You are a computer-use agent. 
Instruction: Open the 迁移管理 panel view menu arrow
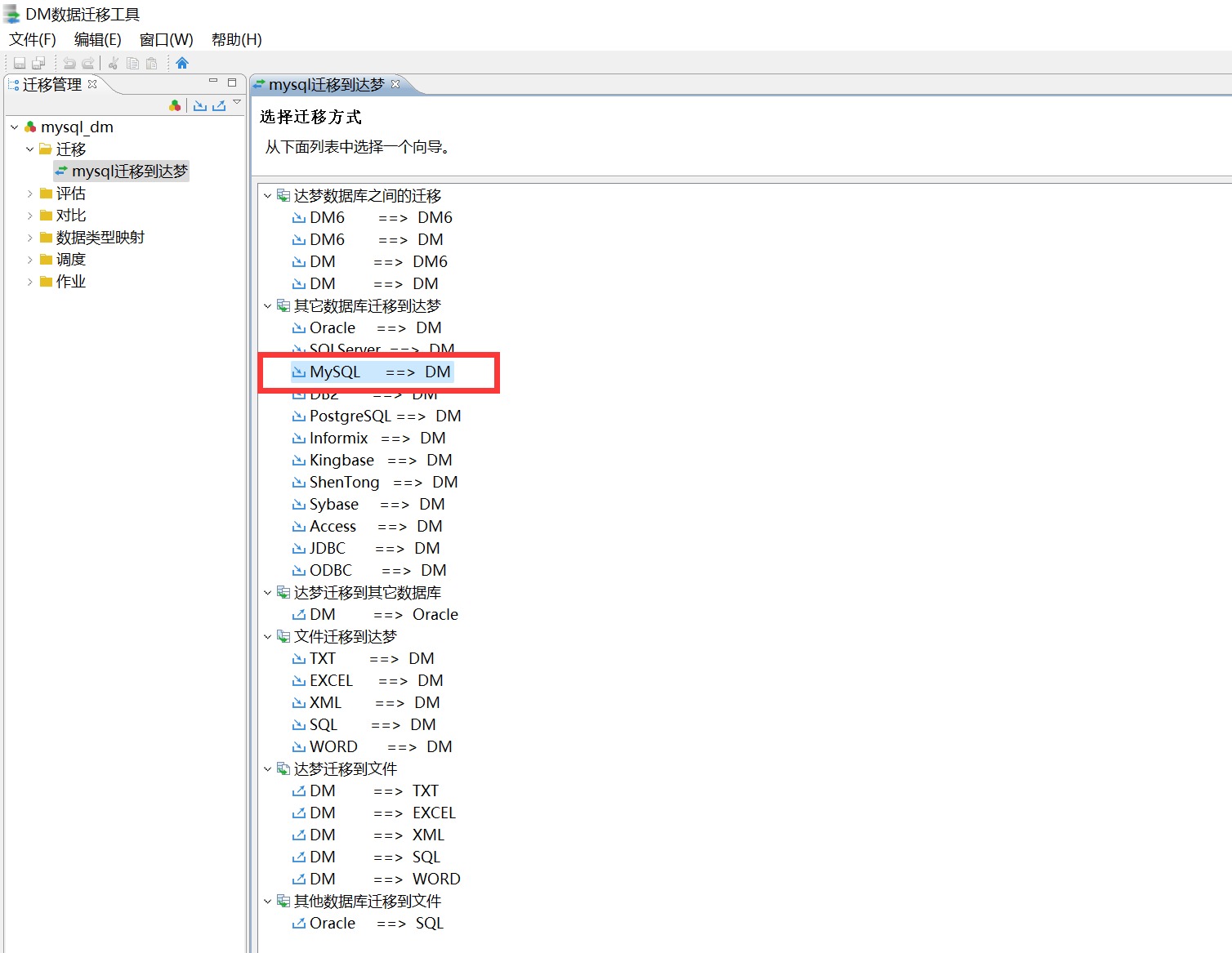(237, 102)
